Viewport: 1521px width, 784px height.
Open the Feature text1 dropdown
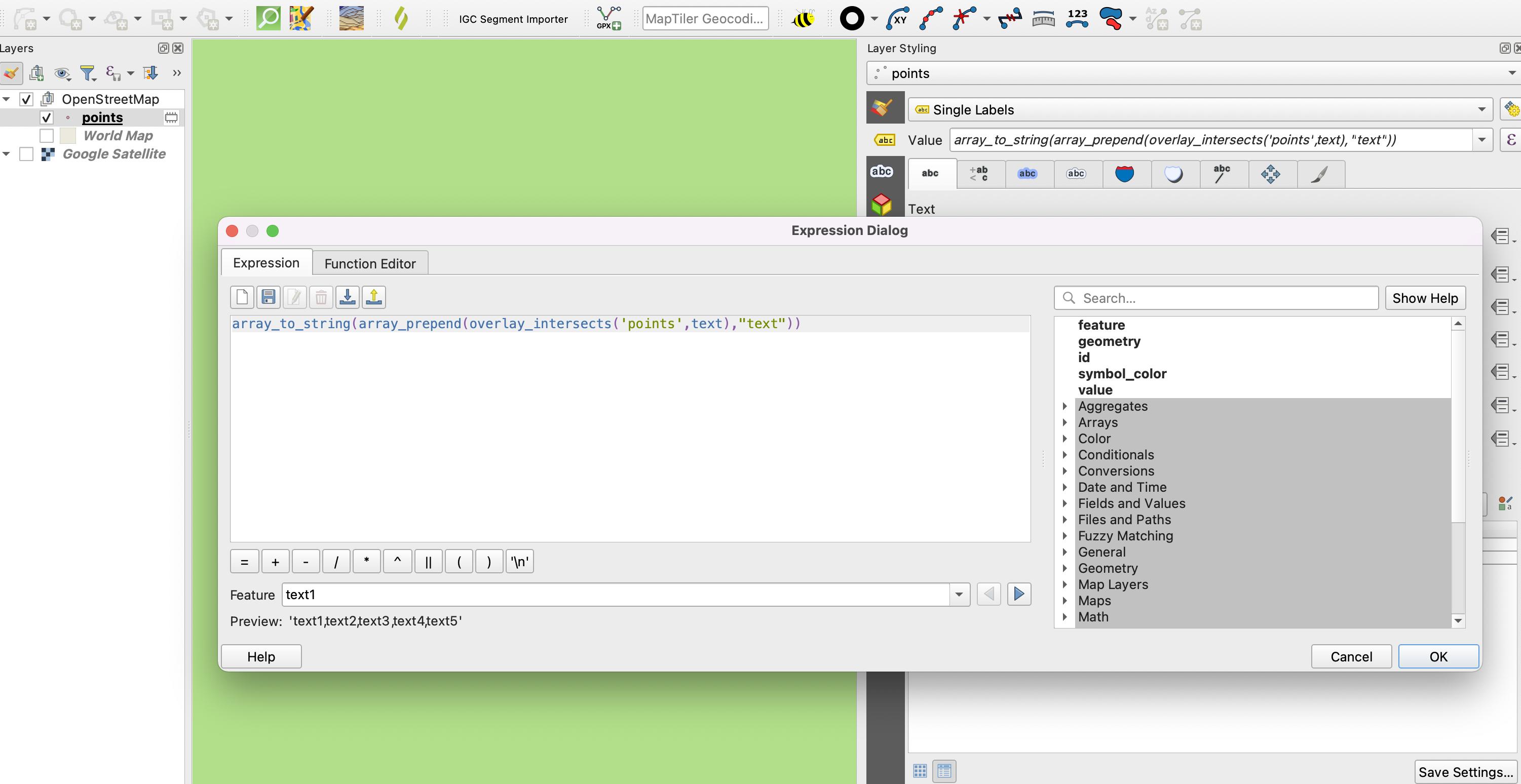click(959, 595)
